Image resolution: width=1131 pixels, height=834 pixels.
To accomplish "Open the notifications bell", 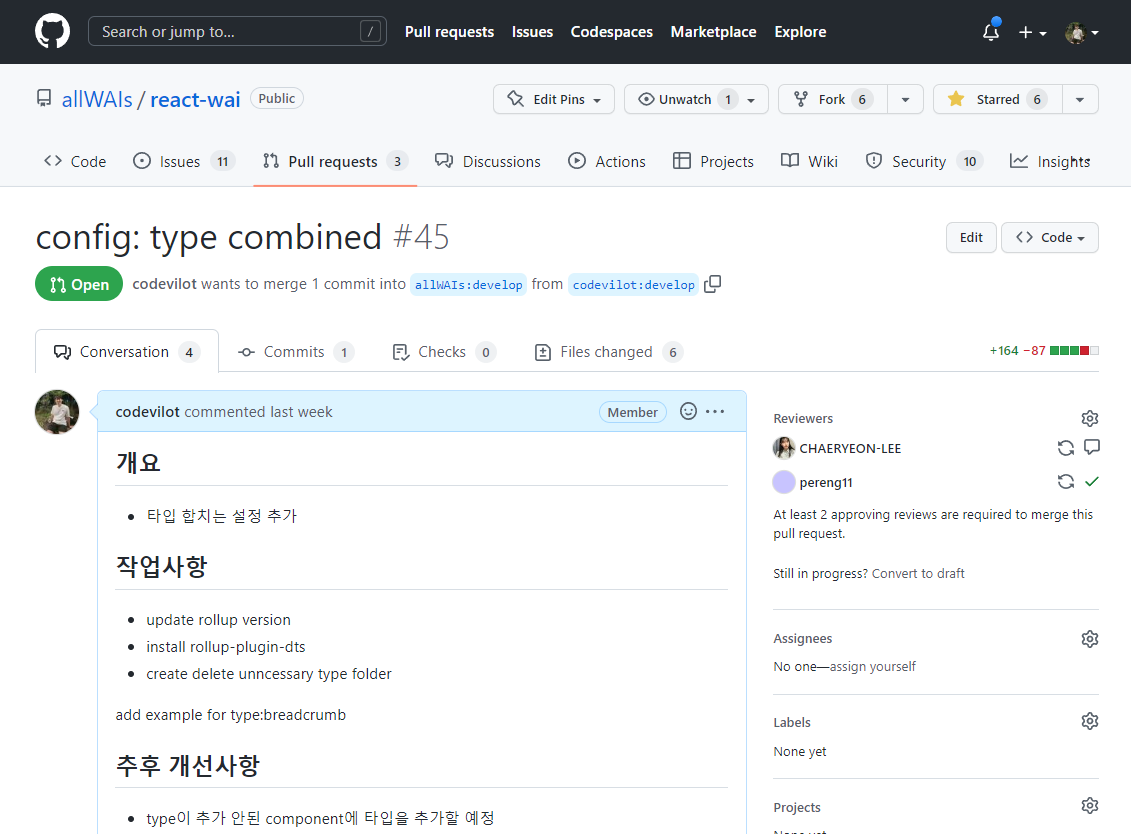I will 991,32.
